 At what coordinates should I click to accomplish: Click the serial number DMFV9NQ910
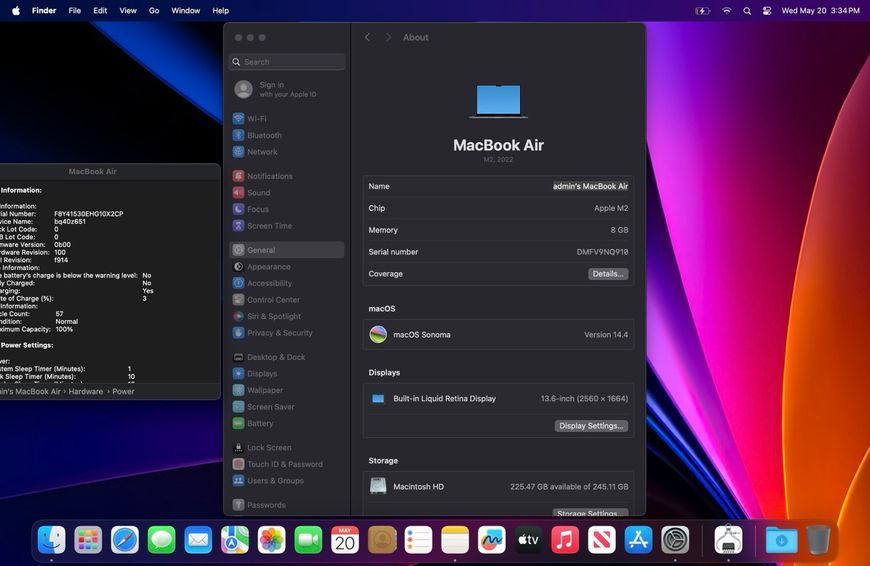(602, 252)
